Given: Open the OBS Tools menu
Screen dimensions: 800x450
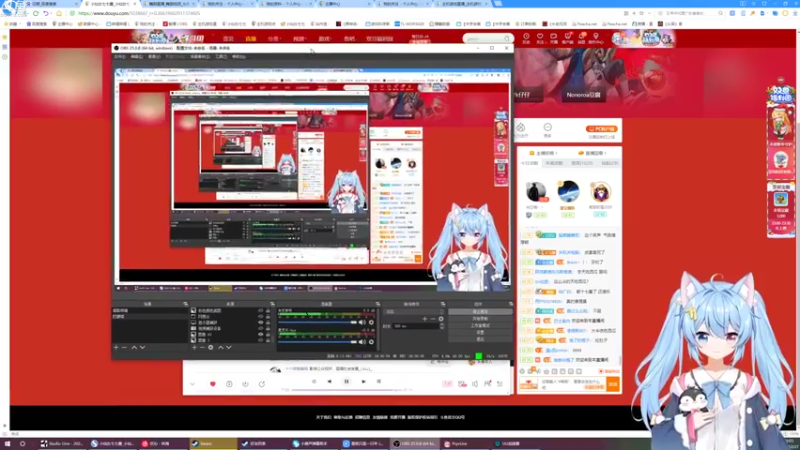Looking at the screenshot, I should [x=221, y=57].
